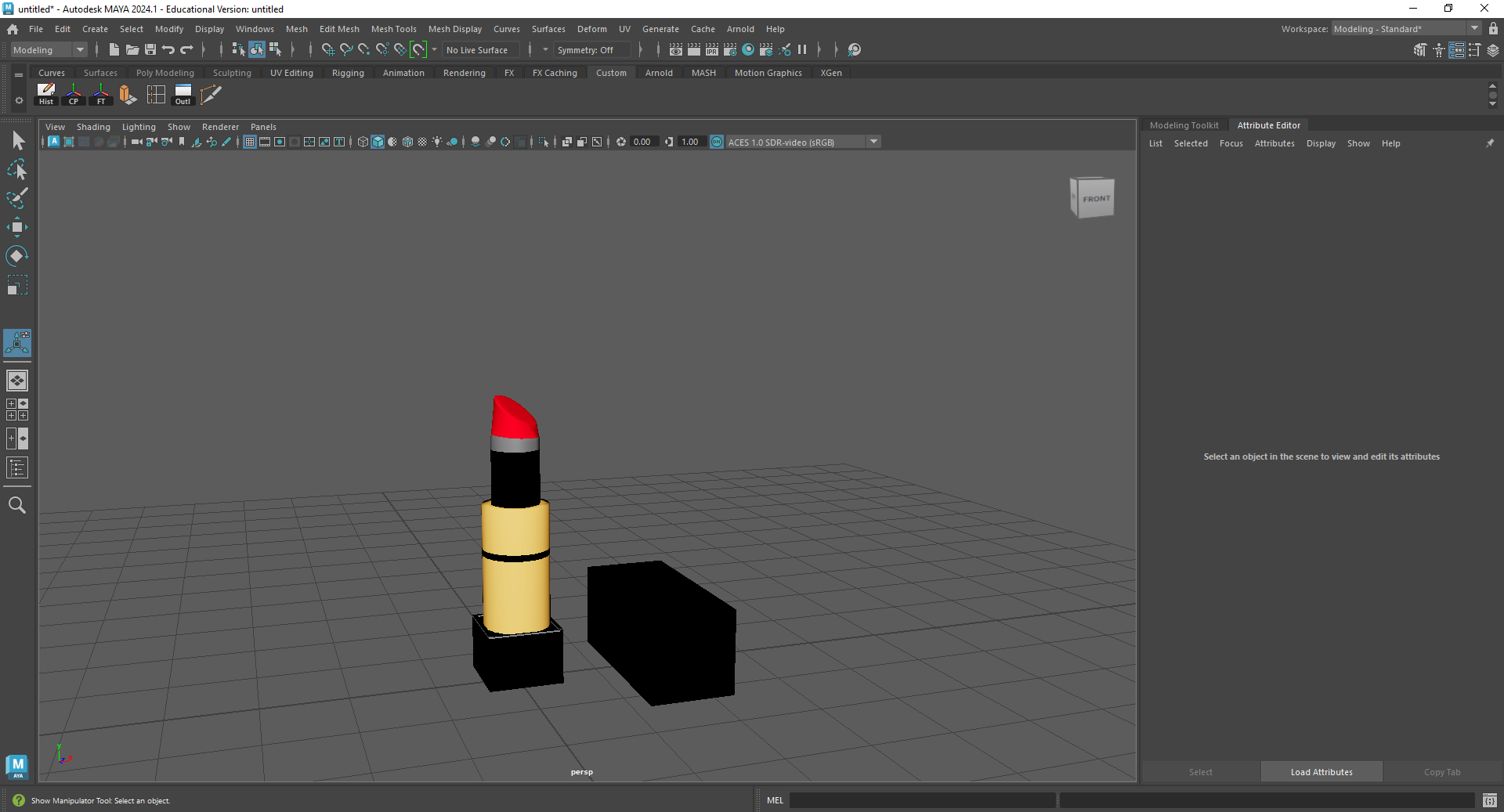Image resolution: width=1504 pixels, height=812 pixels.
Task: Switch to the Poly Modeling shelf tab
Action: click(165, 72)
